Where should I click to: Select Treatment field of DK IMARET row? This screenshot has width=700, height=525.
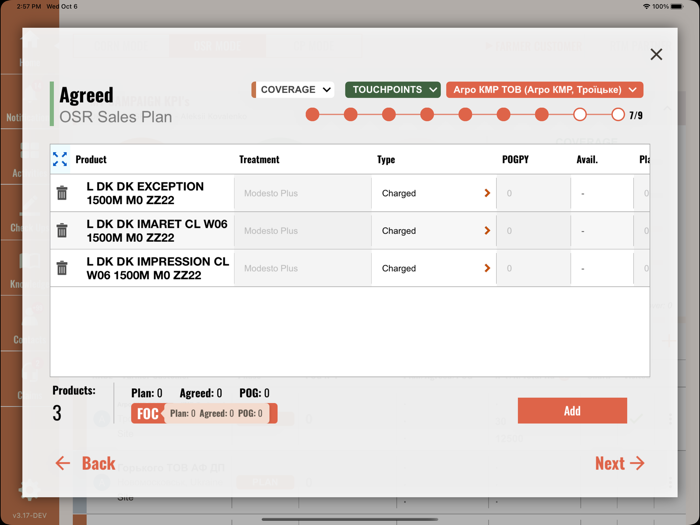[303, 231]
